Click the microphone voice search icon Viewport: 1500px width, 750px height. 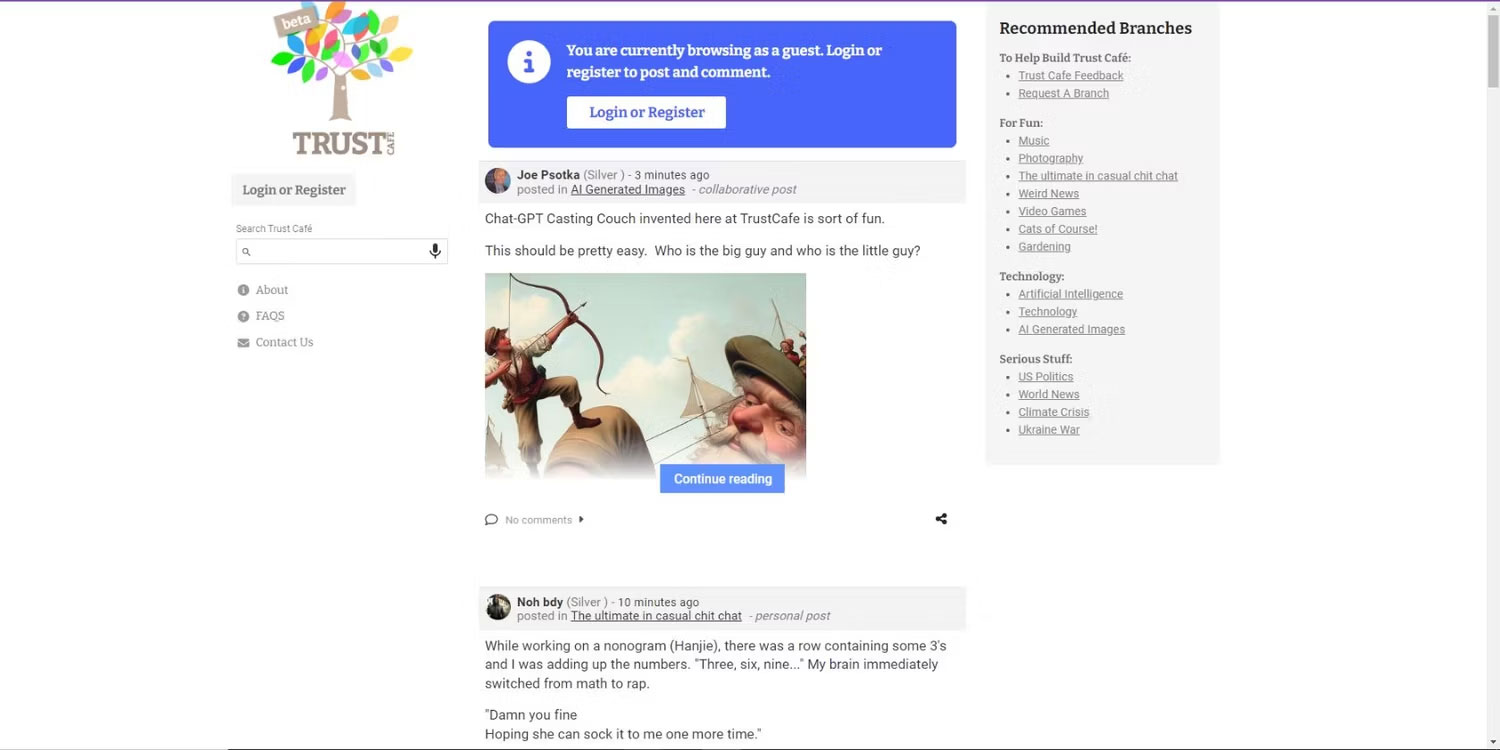coord(435,251)
